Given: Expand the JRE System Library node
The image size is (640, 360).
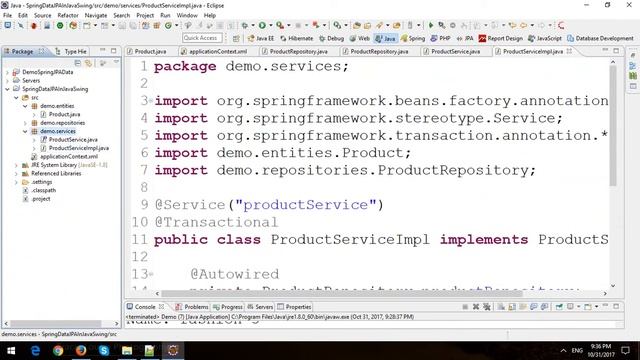Looking at the screenshot, I should pyautogui.click(x=16, y=165).
